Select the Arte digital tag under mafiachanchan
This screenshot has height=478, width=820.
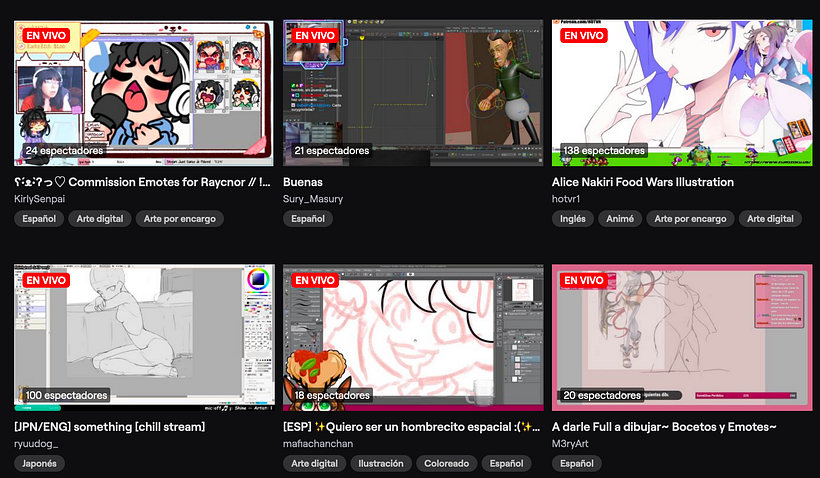click(x=314, y=463)
